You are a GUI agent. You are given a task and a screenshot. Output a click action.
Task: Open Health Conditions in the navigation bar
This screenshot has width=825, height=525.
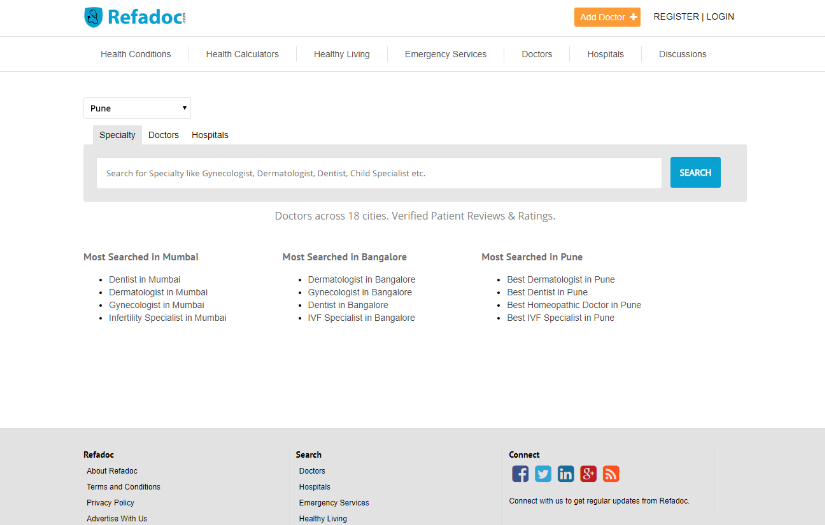coord(136,54)
